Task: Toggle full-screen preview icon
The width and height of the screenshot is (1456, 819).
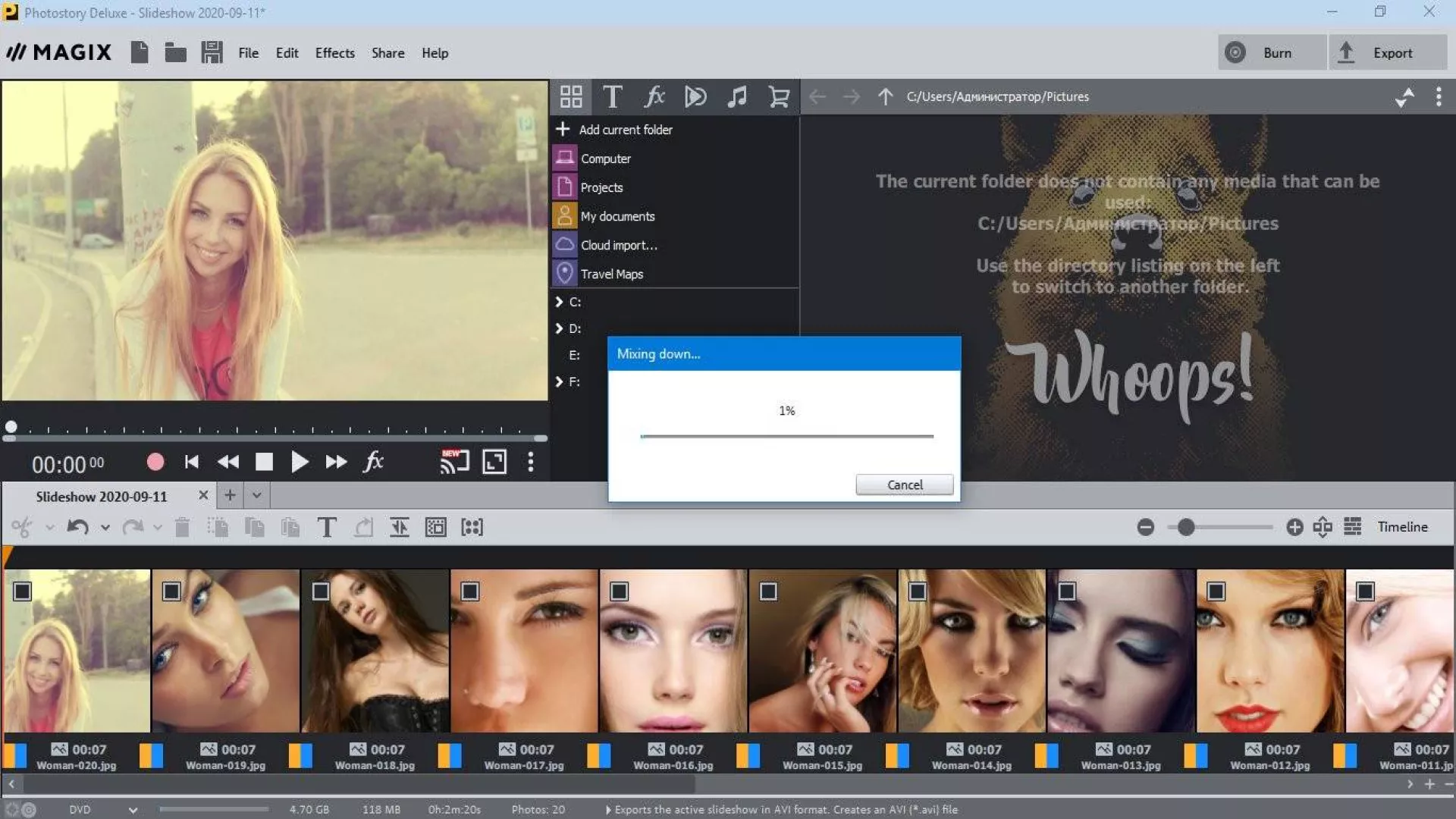Action: [x=494, y=462]
